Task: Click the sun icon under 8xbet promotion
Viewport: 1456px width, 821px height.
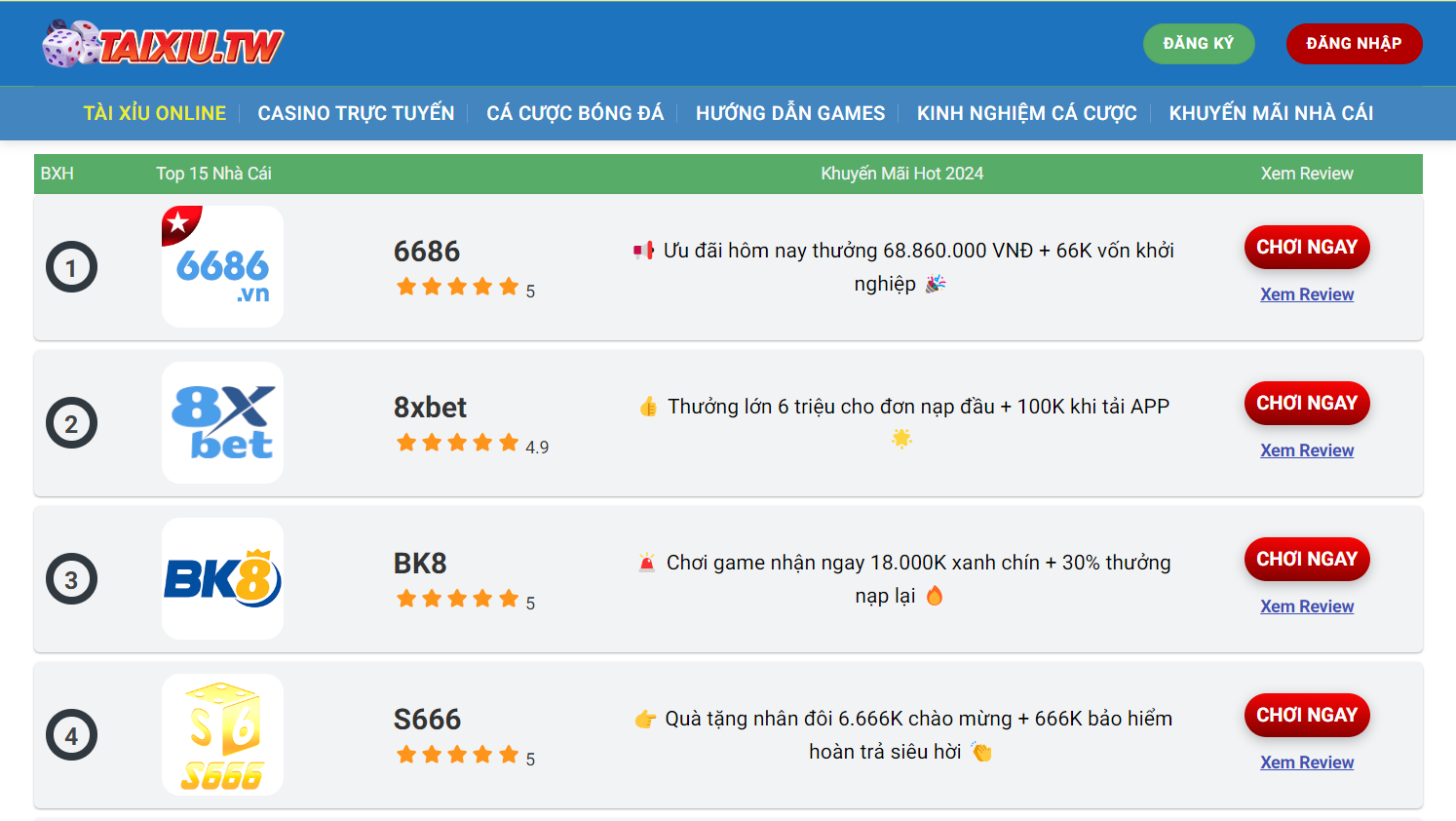Action: click(901, 439)
